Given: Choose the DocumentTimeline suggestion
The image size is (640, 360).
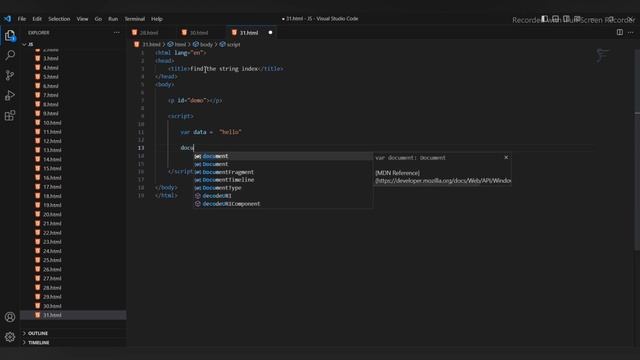Looking at the screenshot, I should [x=282, y=180].
